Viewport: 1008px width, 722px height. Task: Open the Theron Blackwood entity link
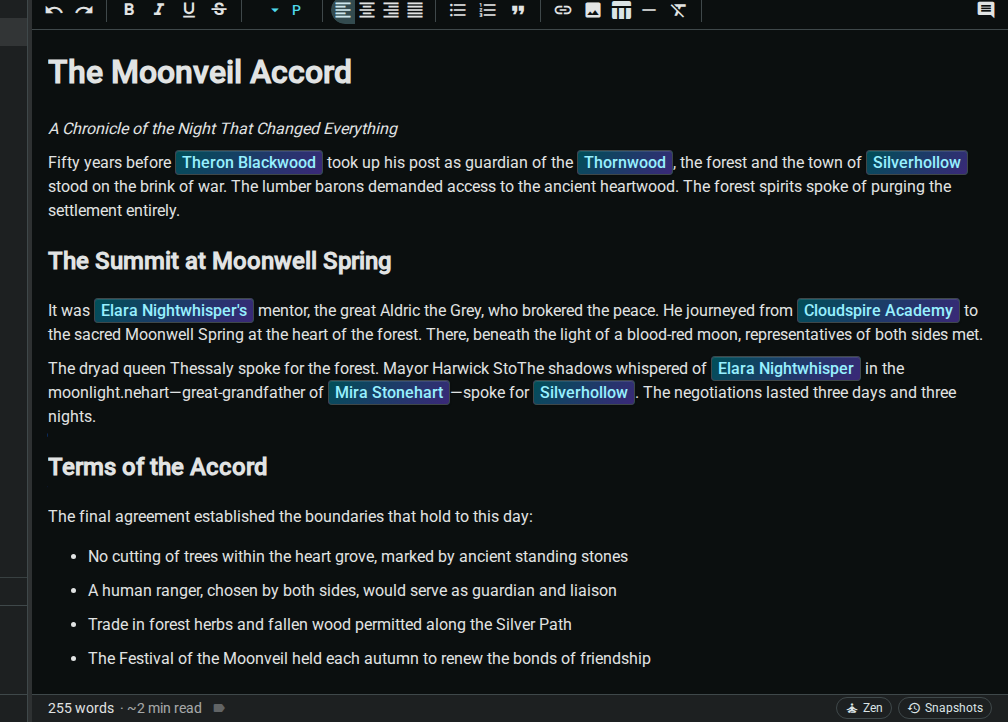(x=249, y=162)
